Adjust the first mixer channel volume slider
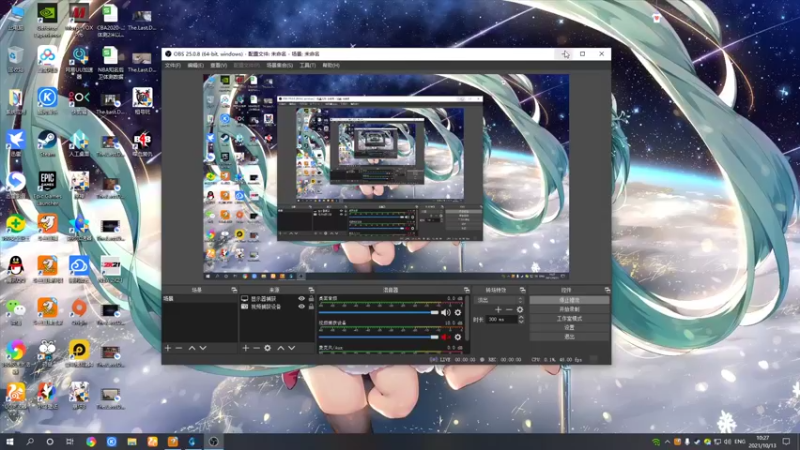The height and width of the screenshot is (450, 800). click(x=379, y=312)
